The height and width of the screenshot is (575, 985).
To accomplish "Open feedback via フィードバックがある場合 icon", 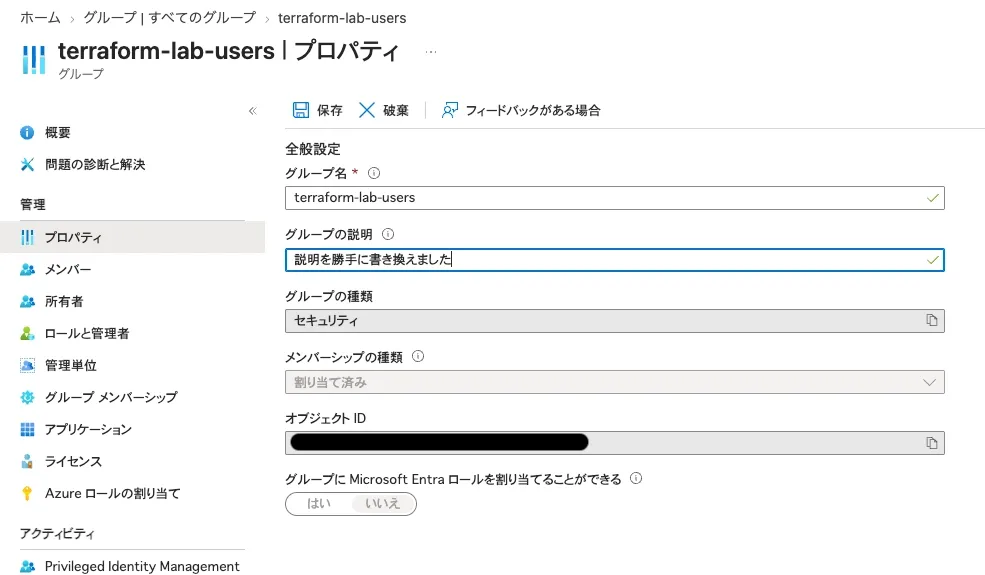I will click(x=450, y=110).
